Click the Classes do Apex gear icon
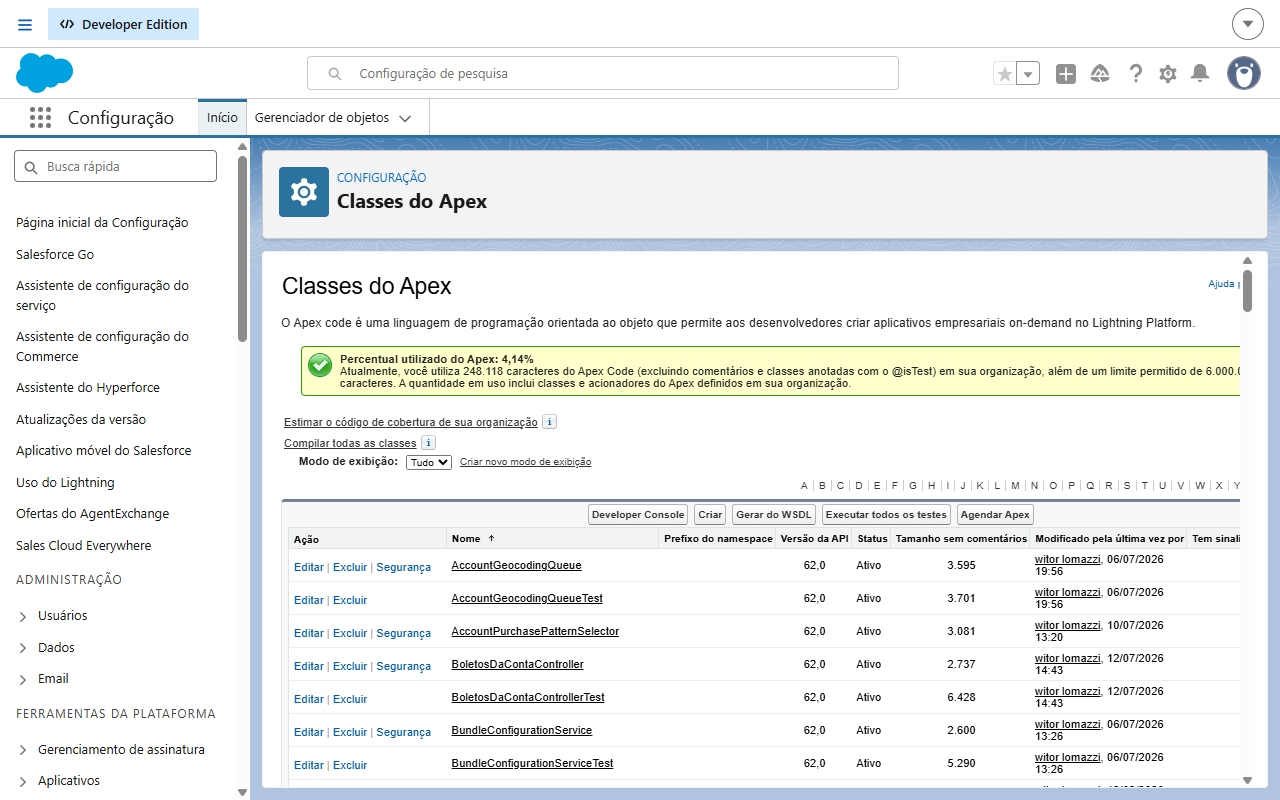This screenshot has width=1280, height=800. (x=304, y=191)
